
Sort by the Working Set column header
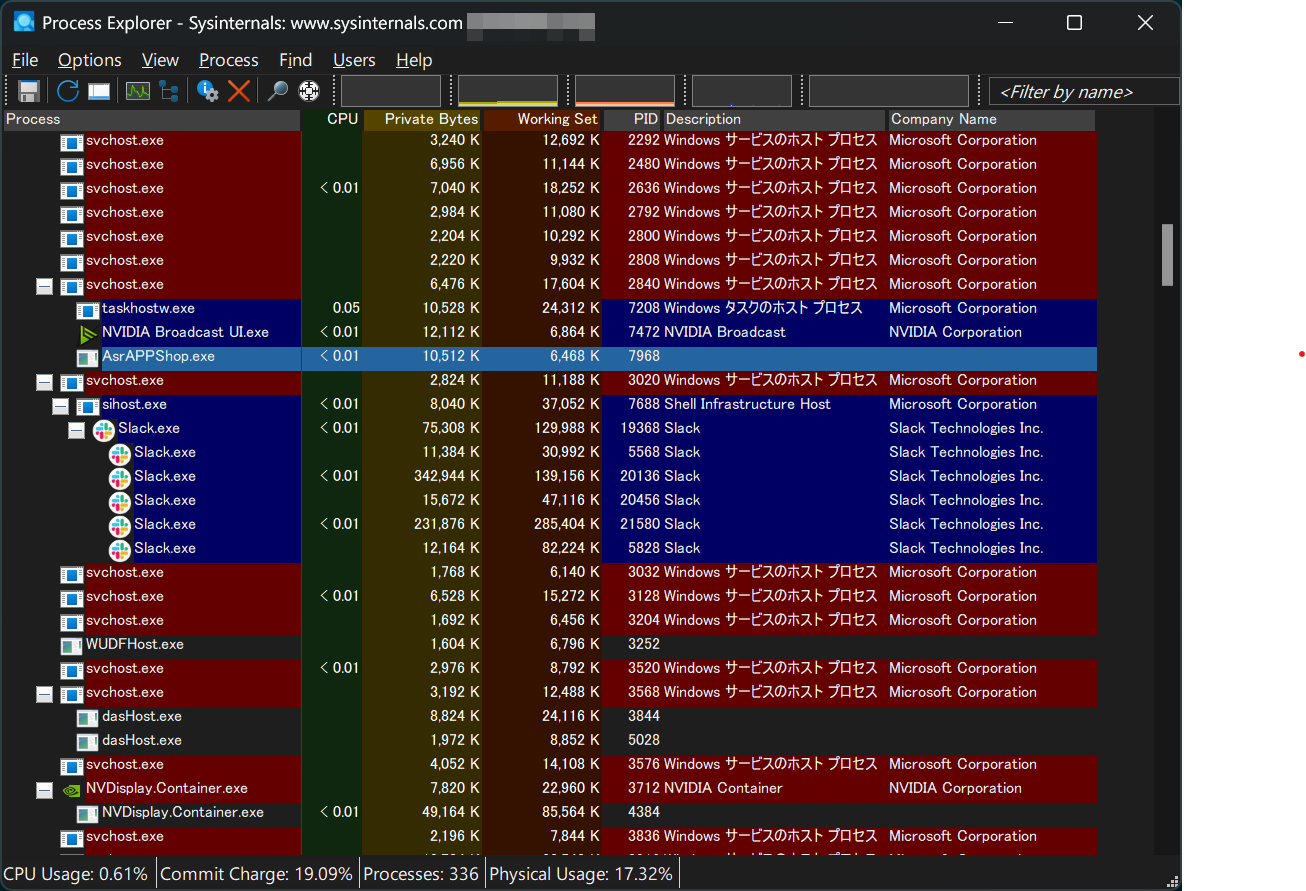tap(543, 119)
